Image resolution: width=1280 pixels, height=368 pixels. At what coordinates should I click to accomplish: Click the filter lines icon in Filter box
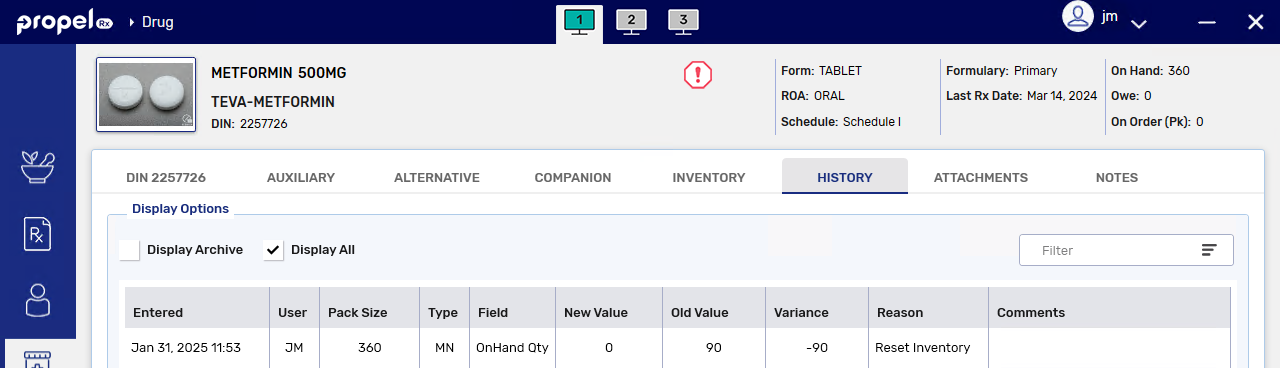(1209, 250)
